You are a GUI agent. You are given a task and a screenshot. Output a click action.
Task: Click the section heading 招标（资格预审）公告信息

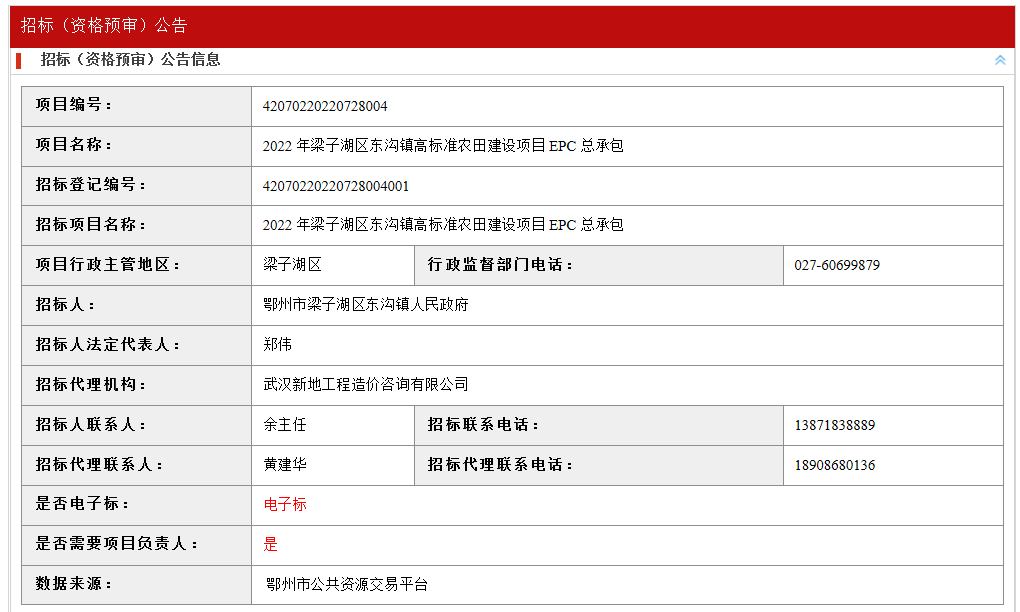coord(130,60)
